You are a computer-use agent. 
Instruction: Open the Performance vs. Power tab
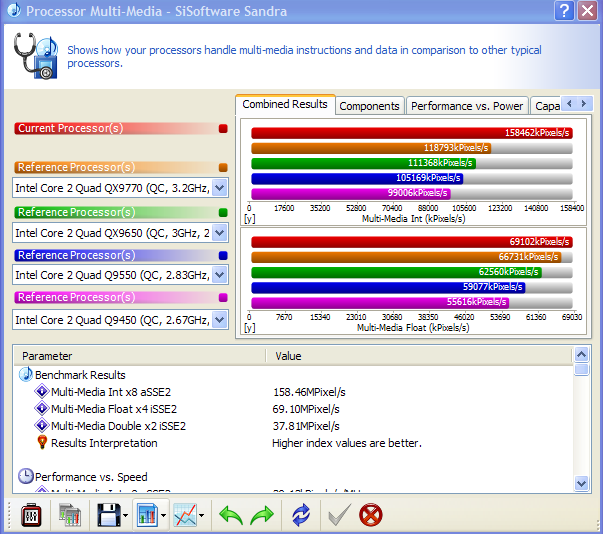tap(467, 106)
